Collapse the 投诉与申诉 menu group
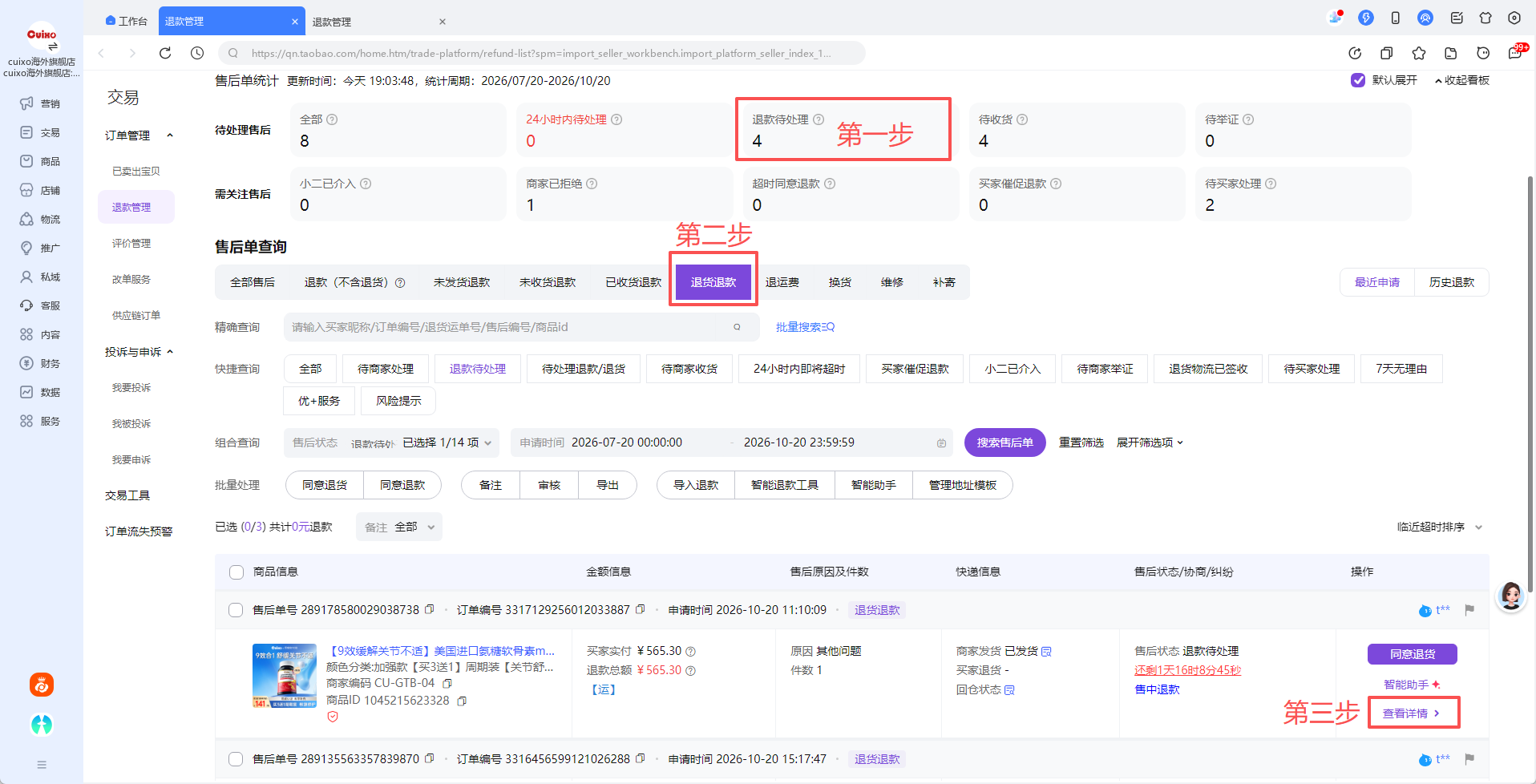This screenshot has width=1536, height=784. click(x=170, y=352)
